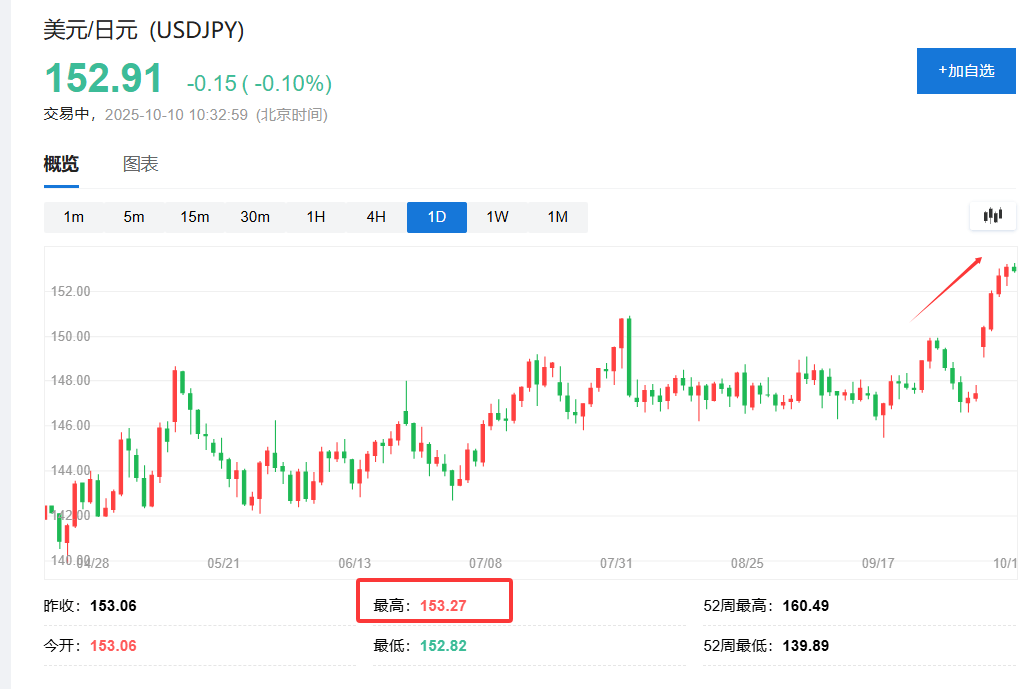Switch to the 图表 tab
The image size is (1024, 689).
pyautogui.click(x=141, y=165)
